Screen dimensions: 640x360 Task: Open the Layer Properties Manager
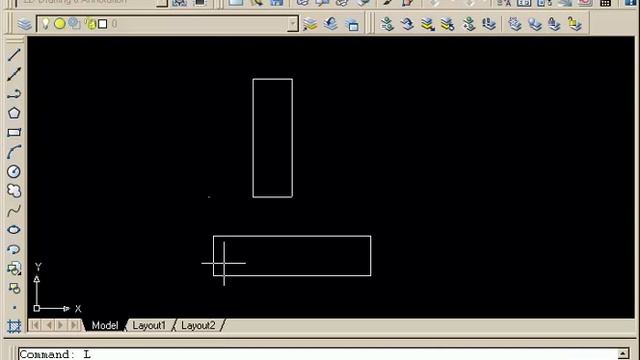point(24,24)
